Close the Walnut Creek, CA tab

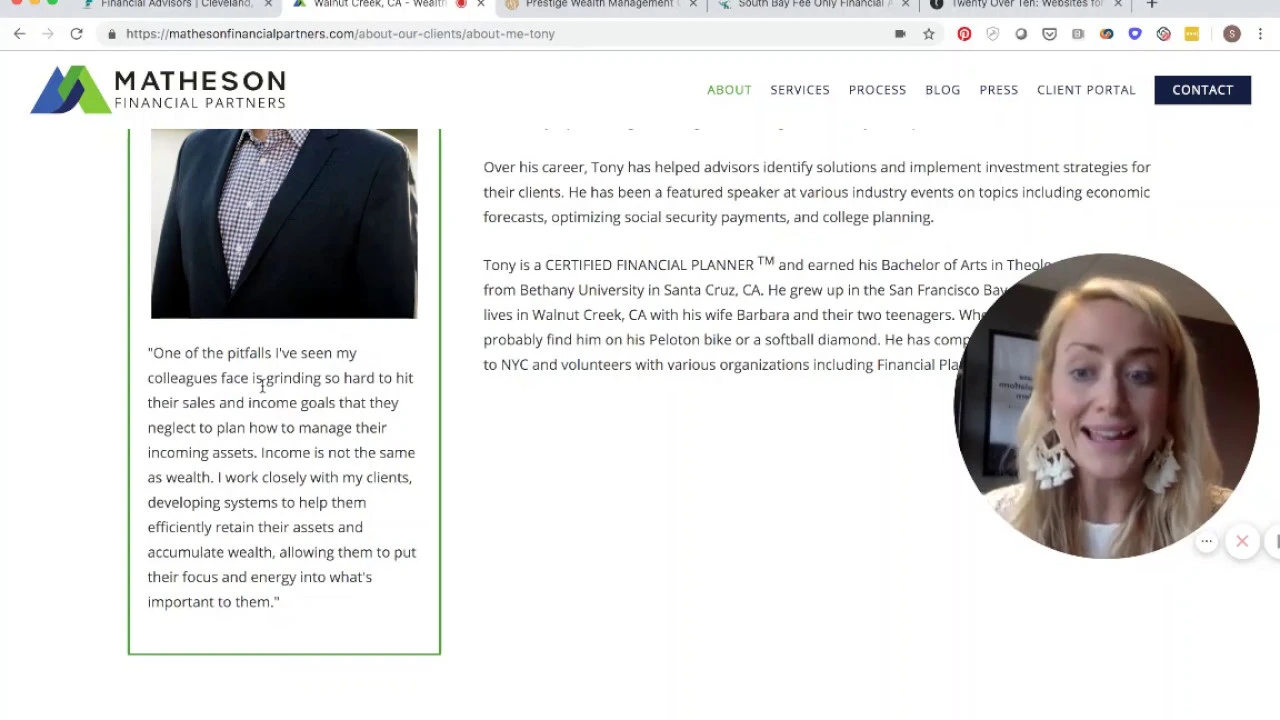point(481,4)
